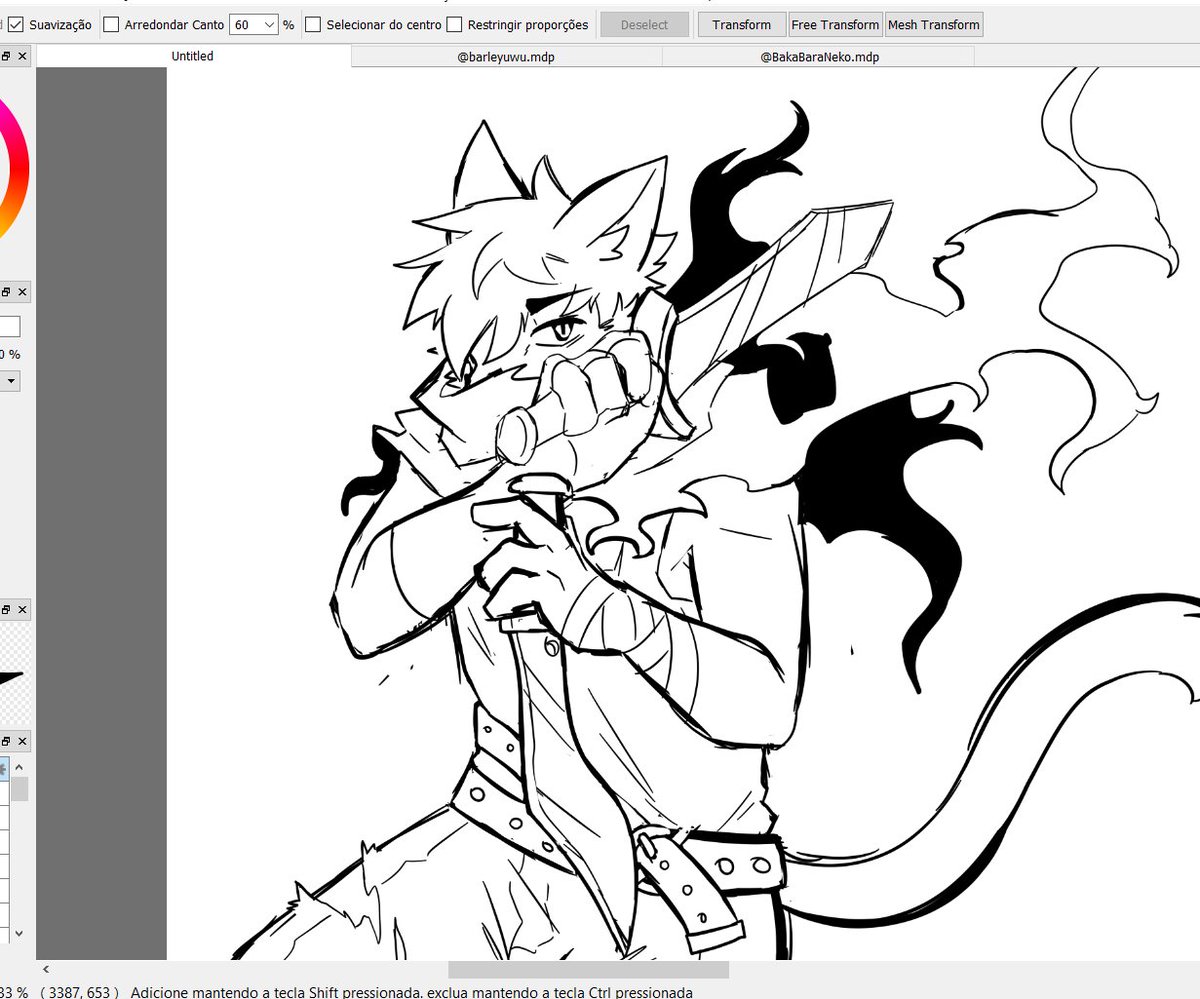Float the brush preview panel
The width and height of the screenshot is (1200, 999).
[5, 609]
